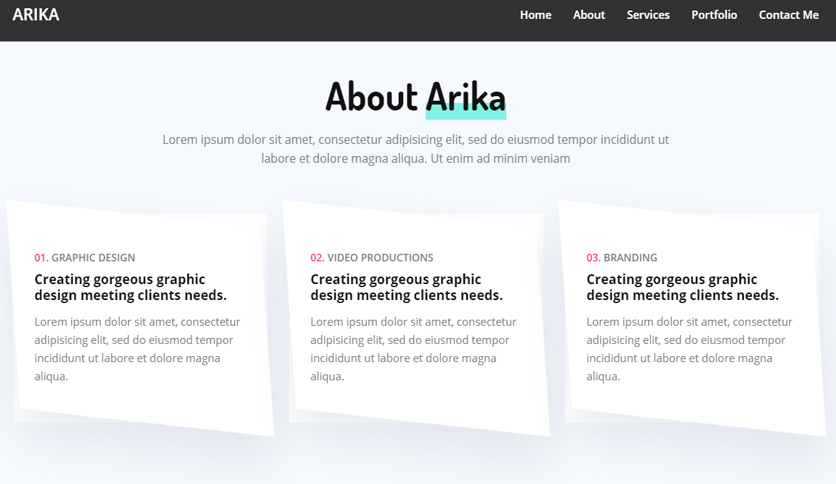
Task: Click the "About Arika" heading
Action: [415, 97]
